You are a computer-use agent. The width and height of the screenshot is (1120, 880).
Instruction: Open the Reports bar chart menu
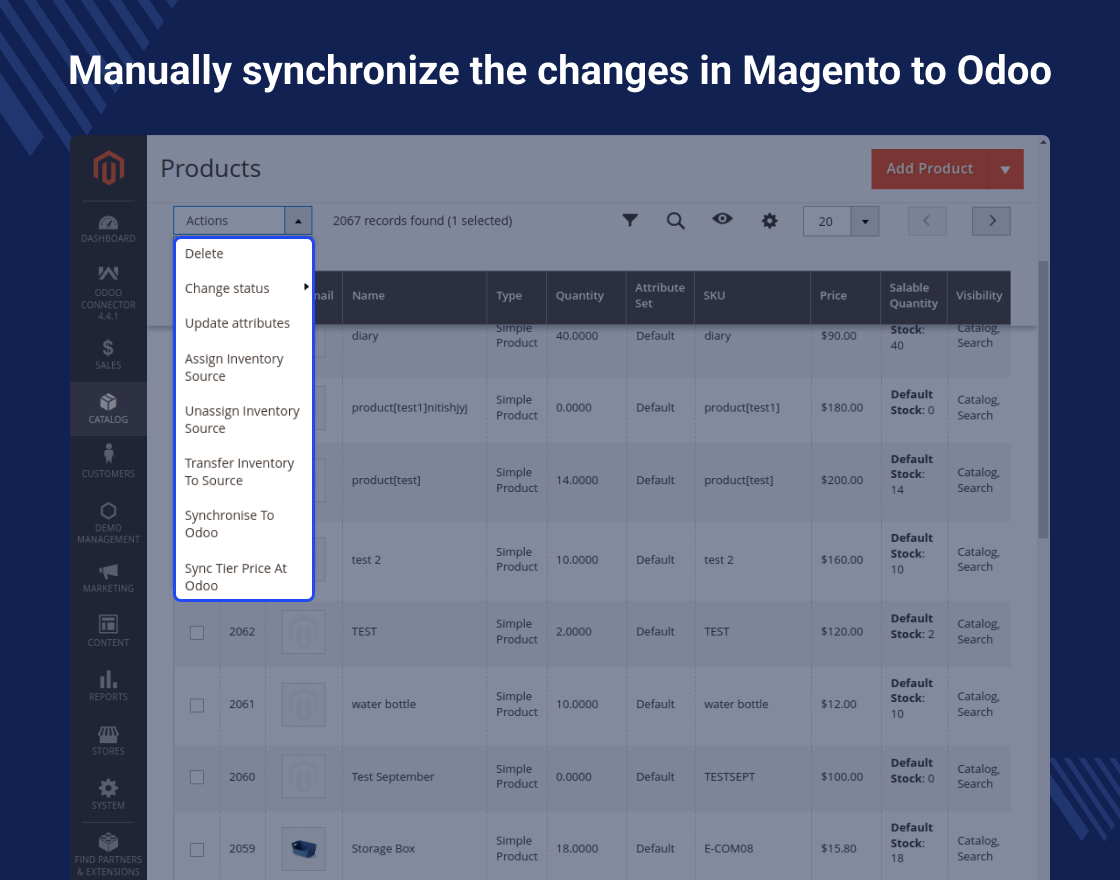(108, 686)
